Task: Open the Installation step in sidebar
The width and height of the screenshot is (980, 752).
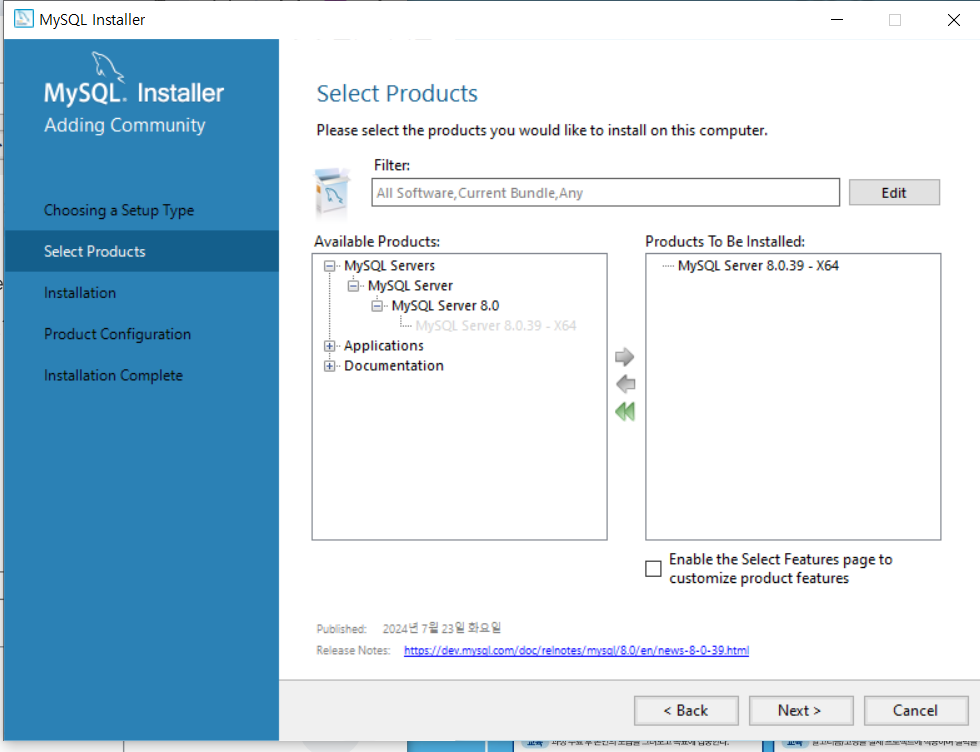Action: (80, 293)
